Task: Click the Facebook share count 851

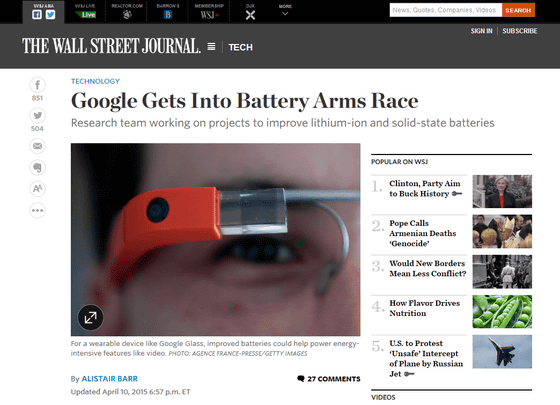Action: 37,98
